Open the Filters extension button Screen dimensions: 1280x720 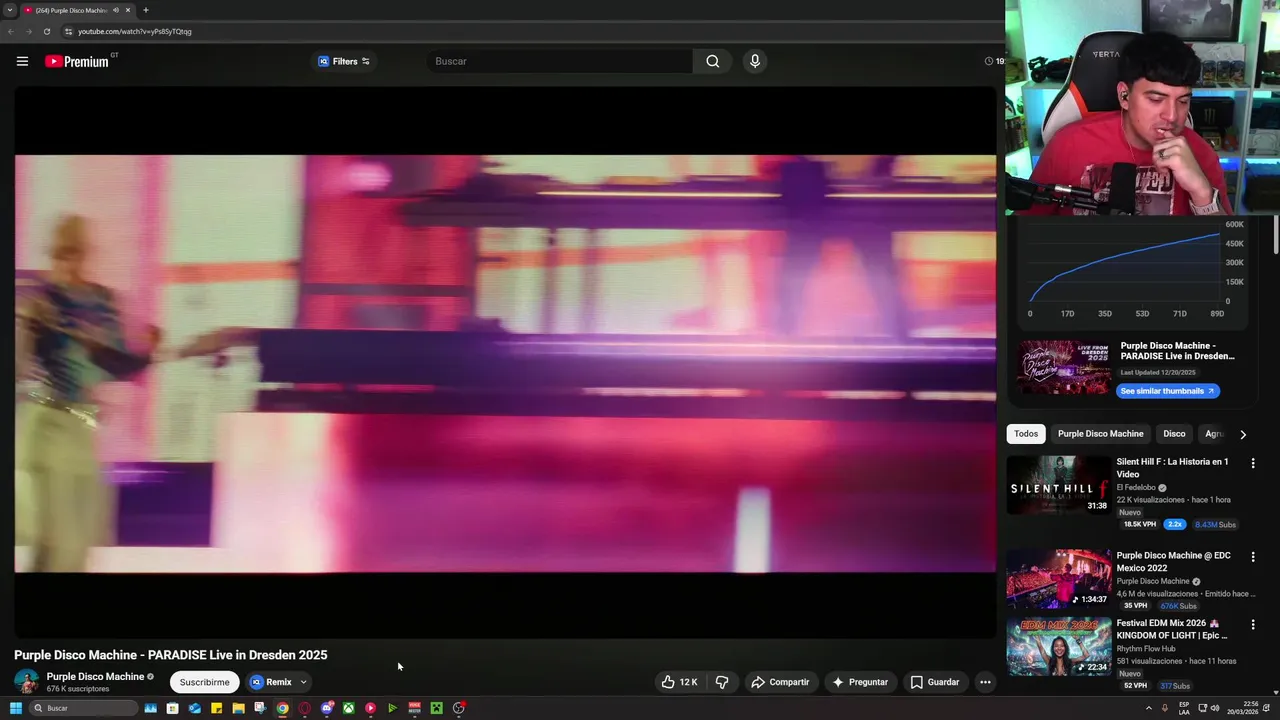344,61
